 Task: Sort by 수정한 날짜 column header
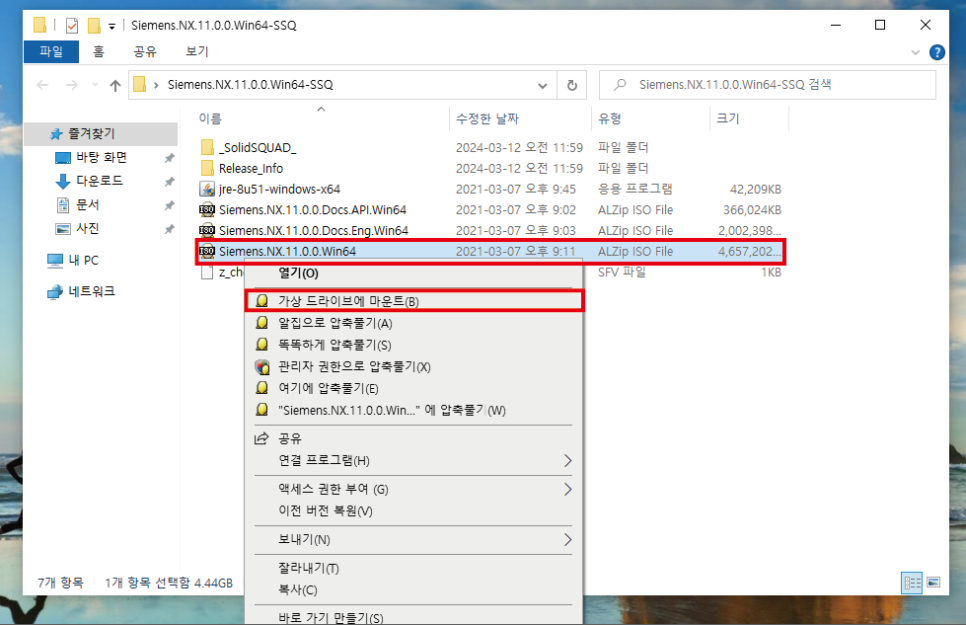point(487,119)
